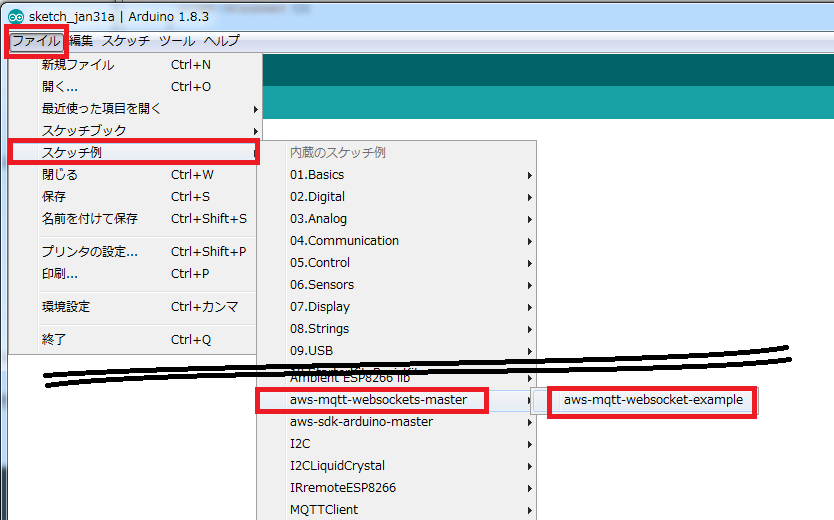Screen dimensions: 834x520
Task: Expand スケッチ例 submenu
Action: [134, 153]
